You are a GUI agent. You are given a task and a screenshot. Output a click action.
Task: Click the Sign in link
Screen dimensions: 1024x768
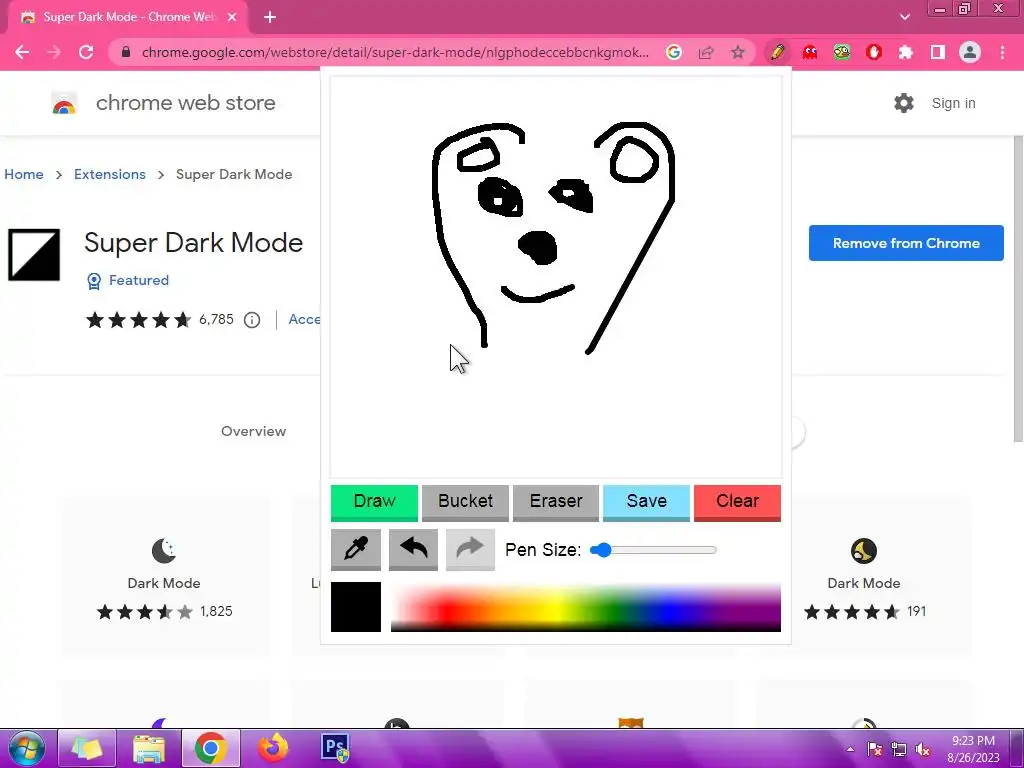coord(953,103)
